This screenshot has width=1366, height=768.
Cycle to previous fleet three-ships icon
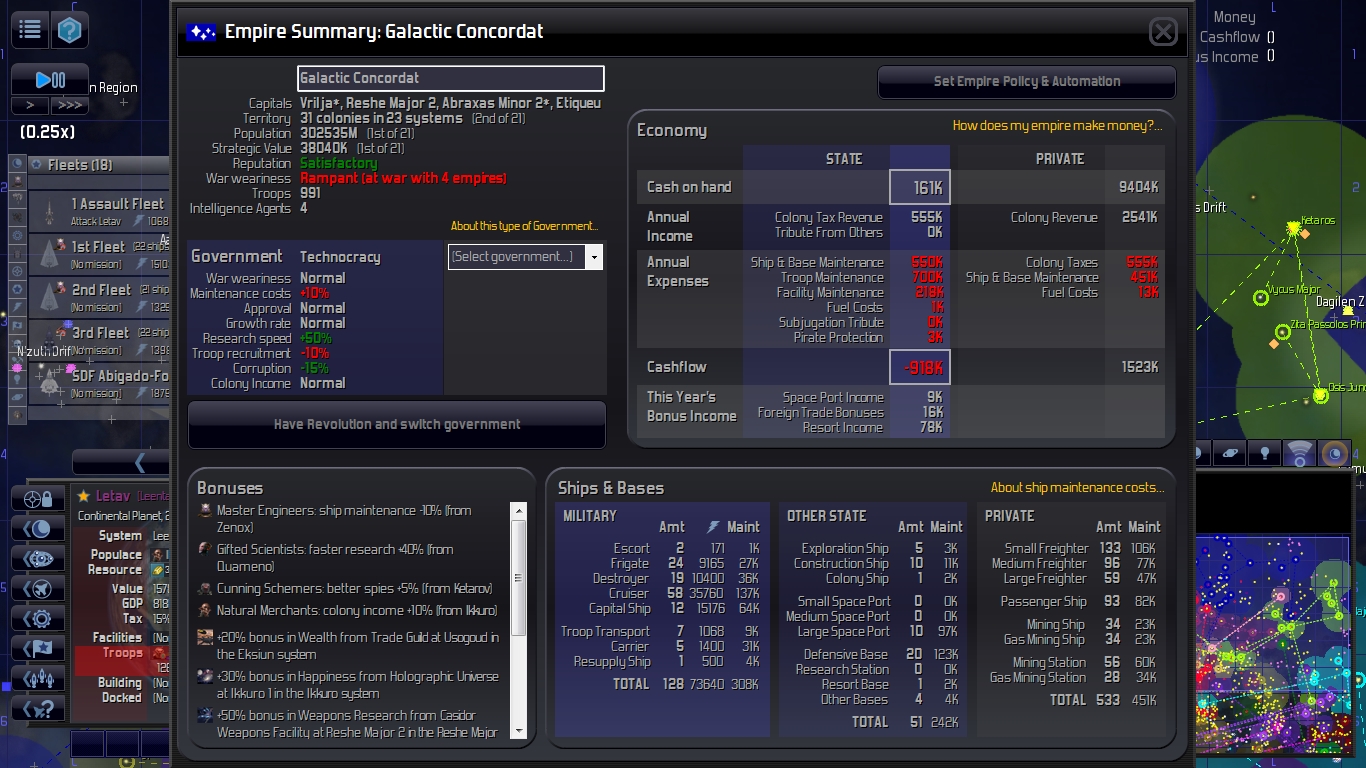[x=39, y=679]
